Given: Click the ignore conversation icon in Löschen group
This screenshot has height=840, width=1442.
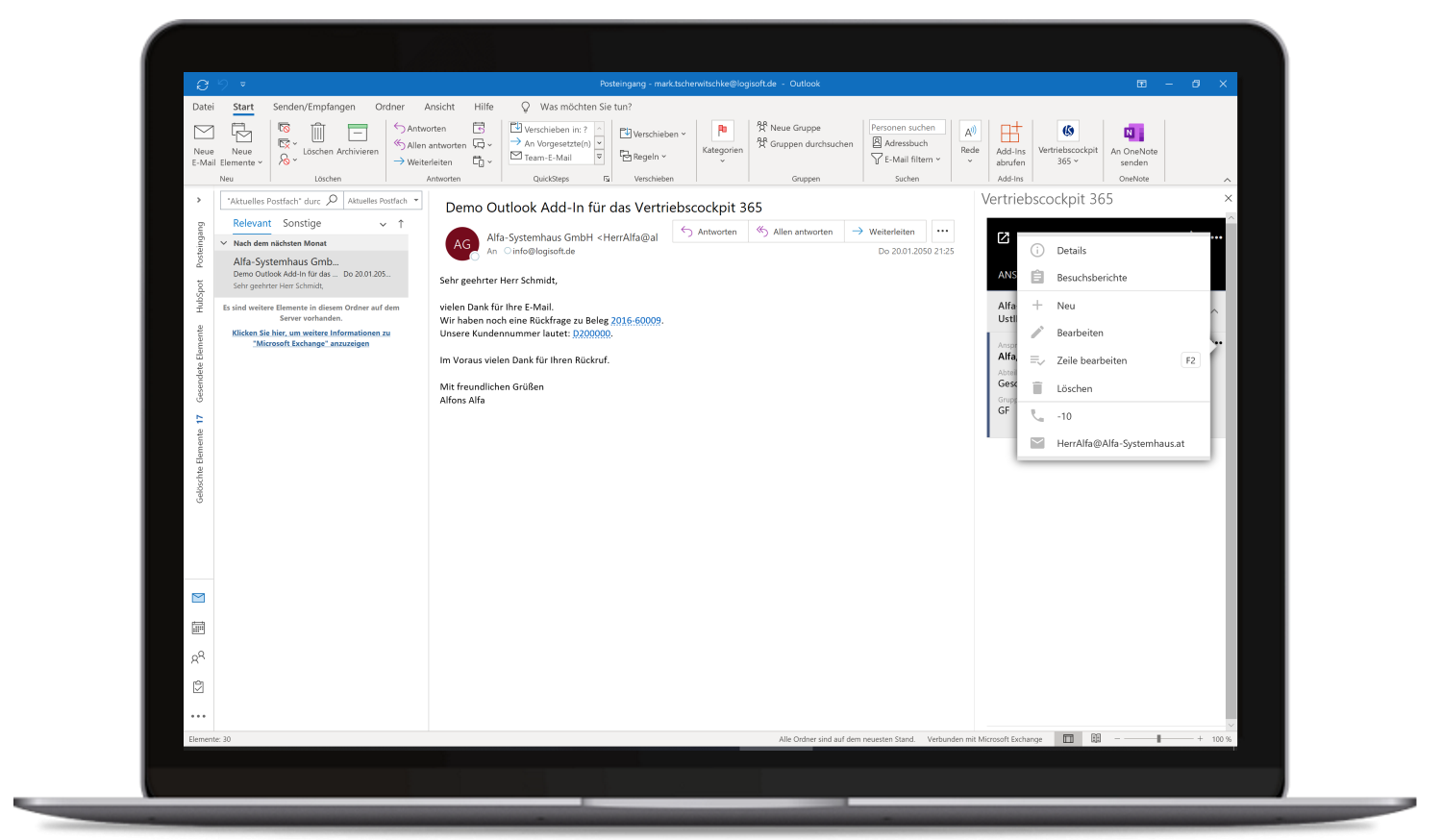Looking at the screenshot, I should pyautogui.click(x=285, y=128).
